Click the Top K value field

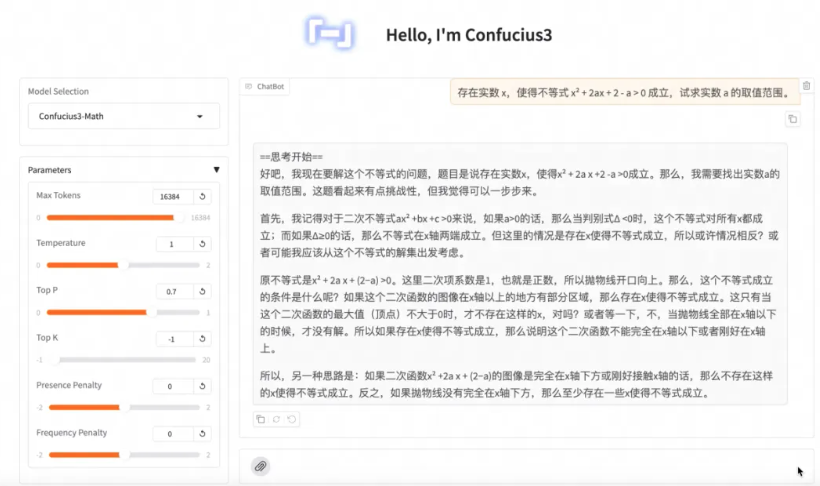pos(175,339)
